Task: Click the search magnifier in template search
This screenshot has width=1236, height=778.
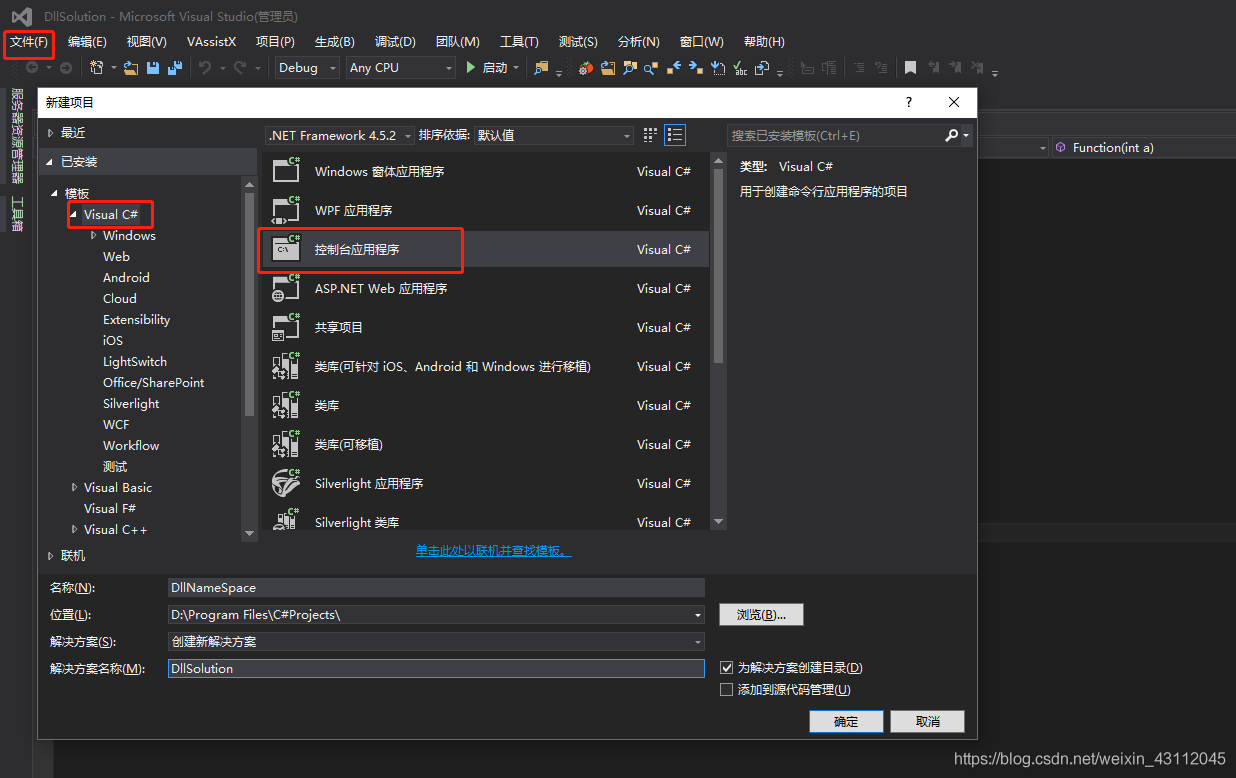Action: point(952,135)
